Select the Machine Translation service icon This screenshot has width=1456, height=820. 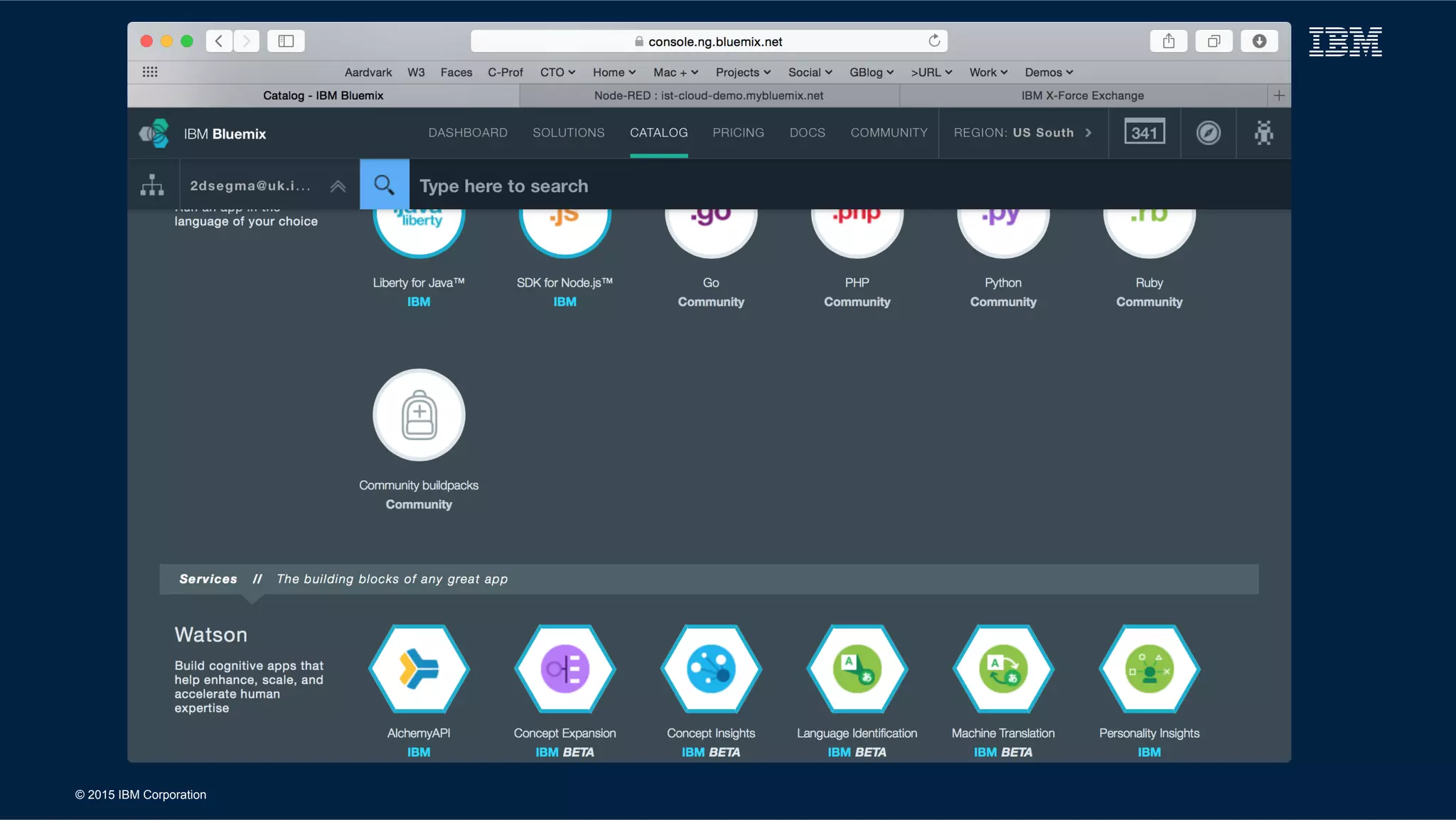[x=1002, y=669]
